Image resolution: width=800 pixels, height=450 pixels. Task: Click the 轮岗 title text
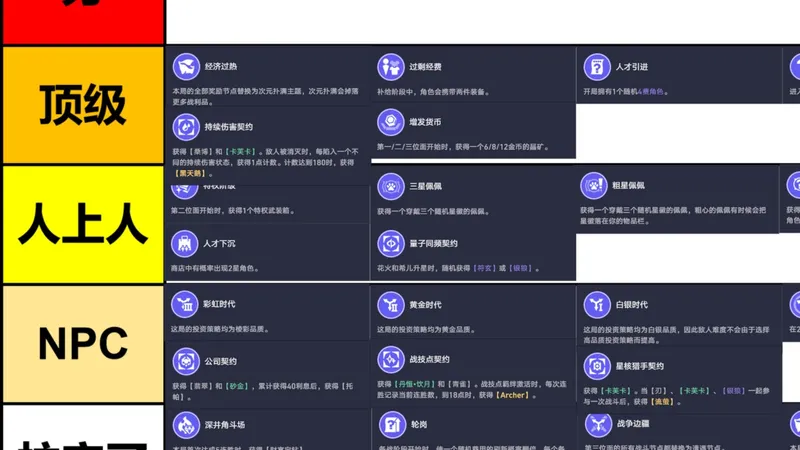pos(418,424)
